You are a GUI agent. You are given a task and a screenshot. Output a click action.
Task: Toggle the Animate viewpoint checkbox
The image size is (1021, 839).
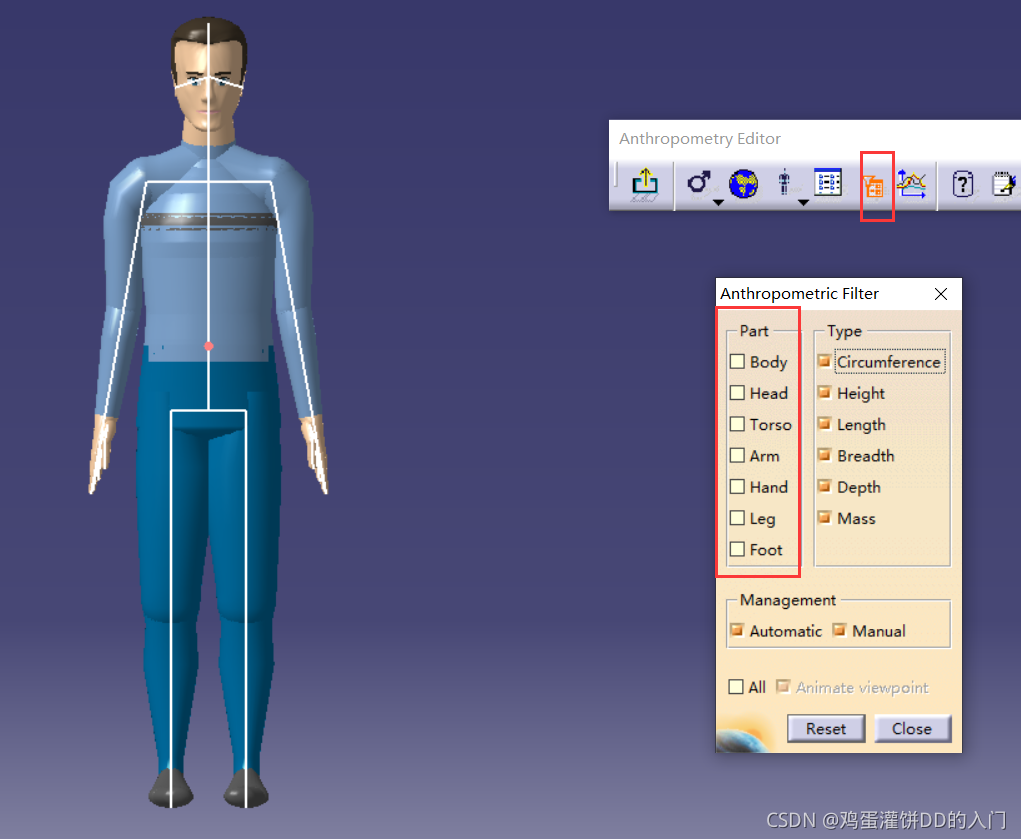[783, 687]
